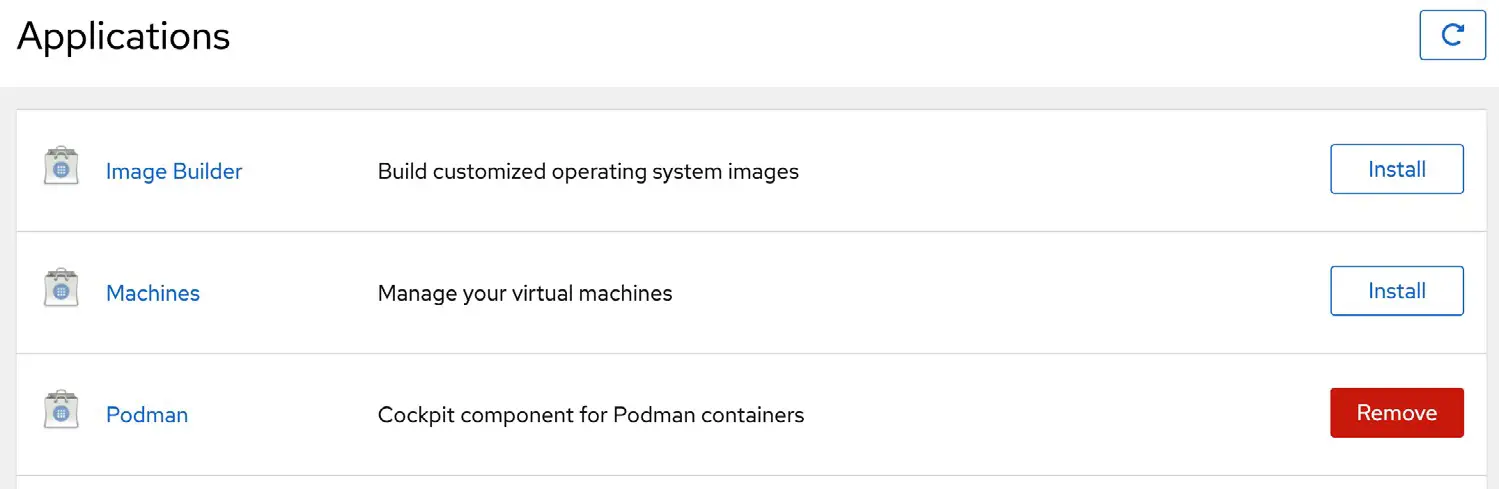Select the Image Builder list row
This screenshot has width=1499, height=489.
pos(751,171)
